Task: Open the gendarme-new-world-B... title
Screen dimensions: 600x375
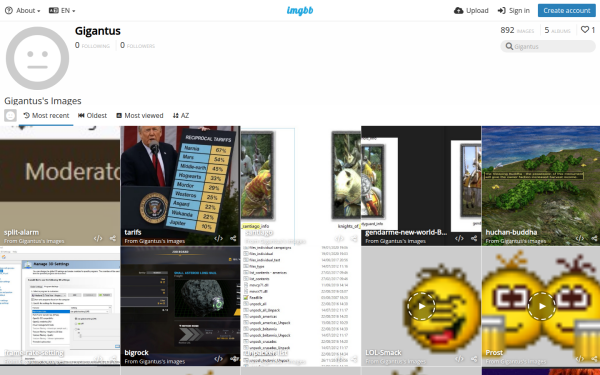Action: click(x=406, y=232)
